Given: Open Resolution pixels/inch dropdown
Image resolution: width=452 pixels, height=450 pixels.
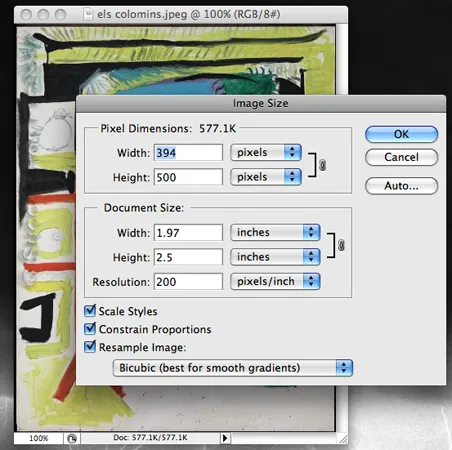Looking at the screenshot, I should (x=275, y=281).
